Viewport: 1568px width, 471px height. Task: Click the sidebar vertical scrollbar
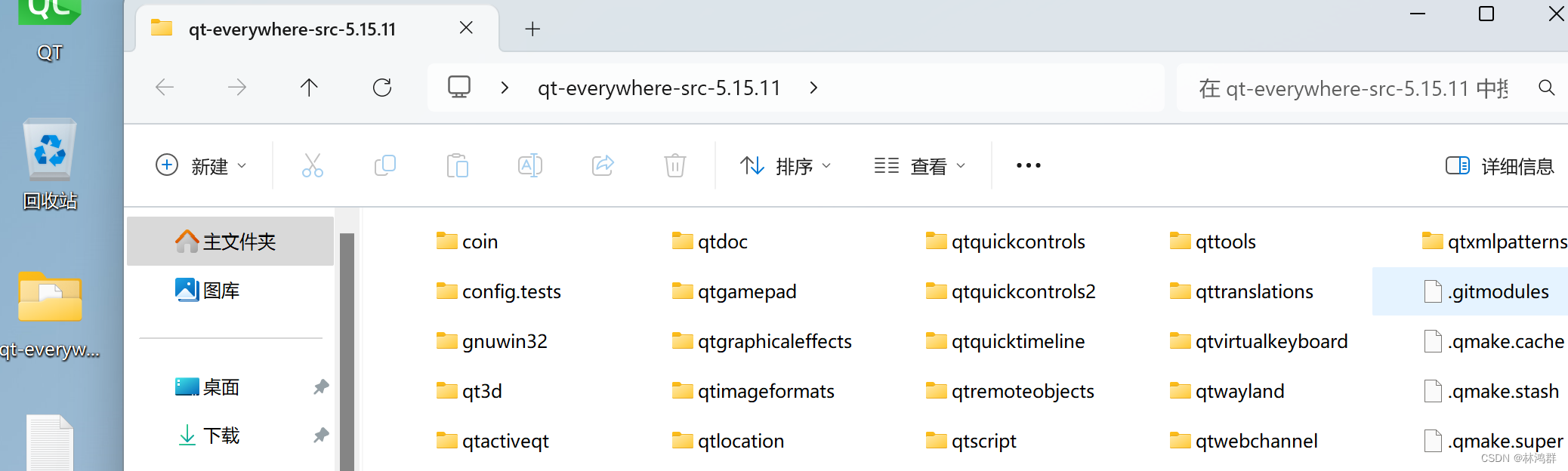point(347,351)
